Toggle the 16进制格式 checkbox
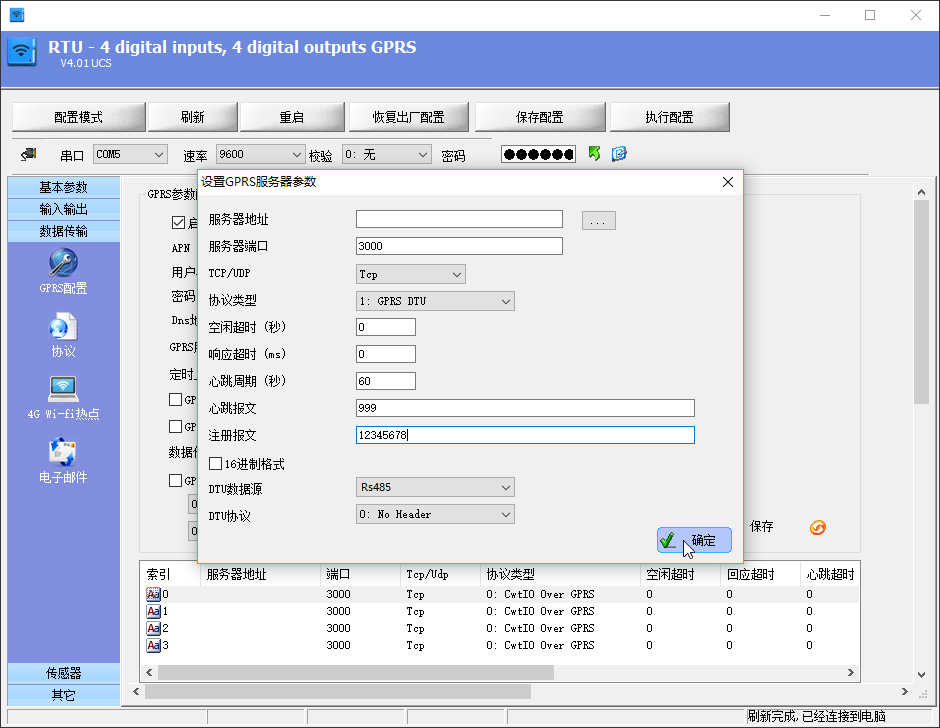The image size is (940, 728). click(x=215, y=463)
